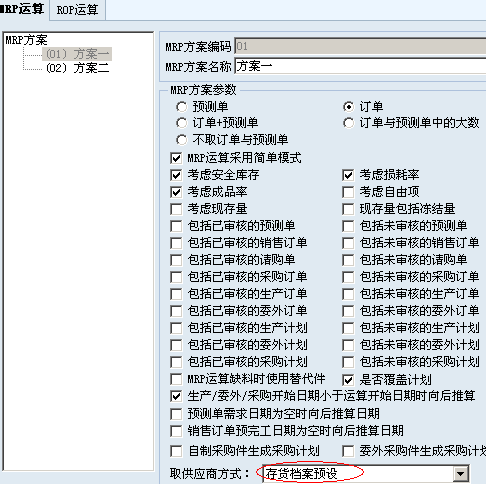This screenshot has width=486, height=484.
Task: Enable 包括未审核的预测单 checkbox
Action: click(x=348, y=226)
